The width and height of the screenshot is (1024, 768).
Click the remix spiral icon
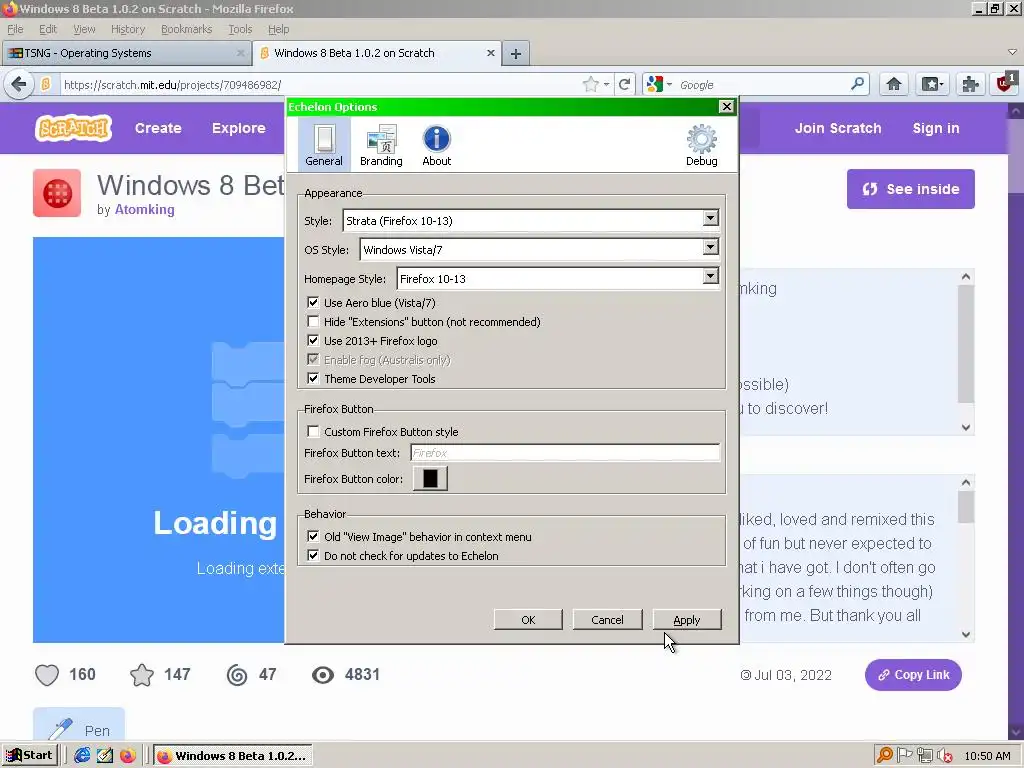[237, 675]
